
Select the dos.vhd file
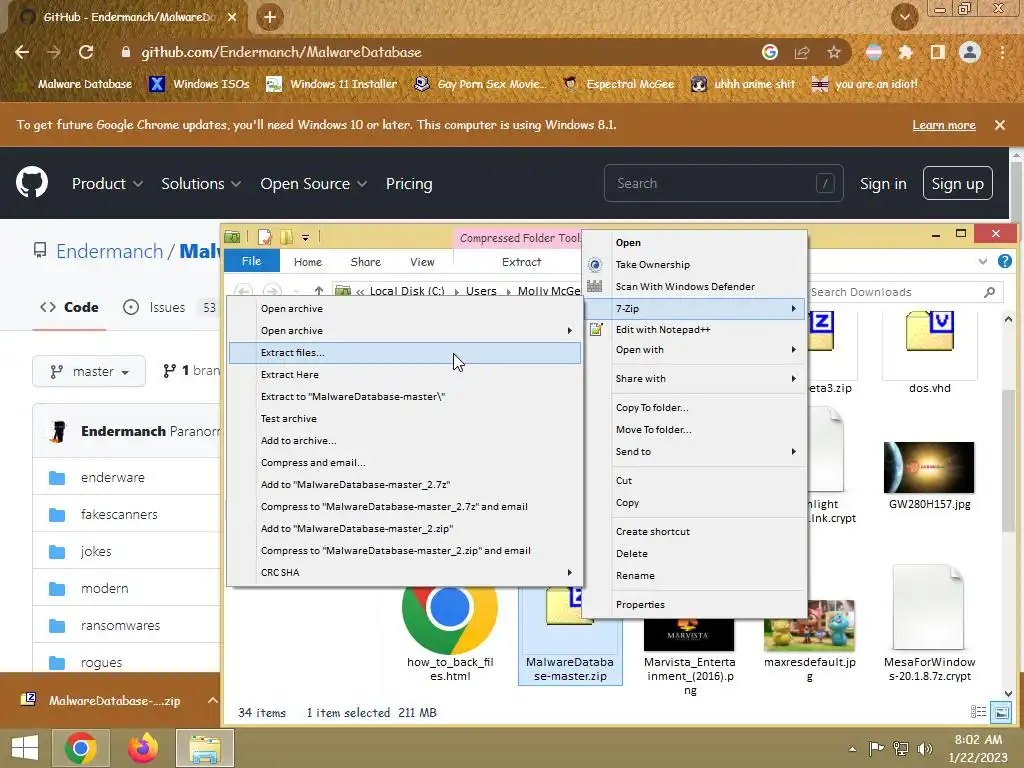tap(929, 353)
